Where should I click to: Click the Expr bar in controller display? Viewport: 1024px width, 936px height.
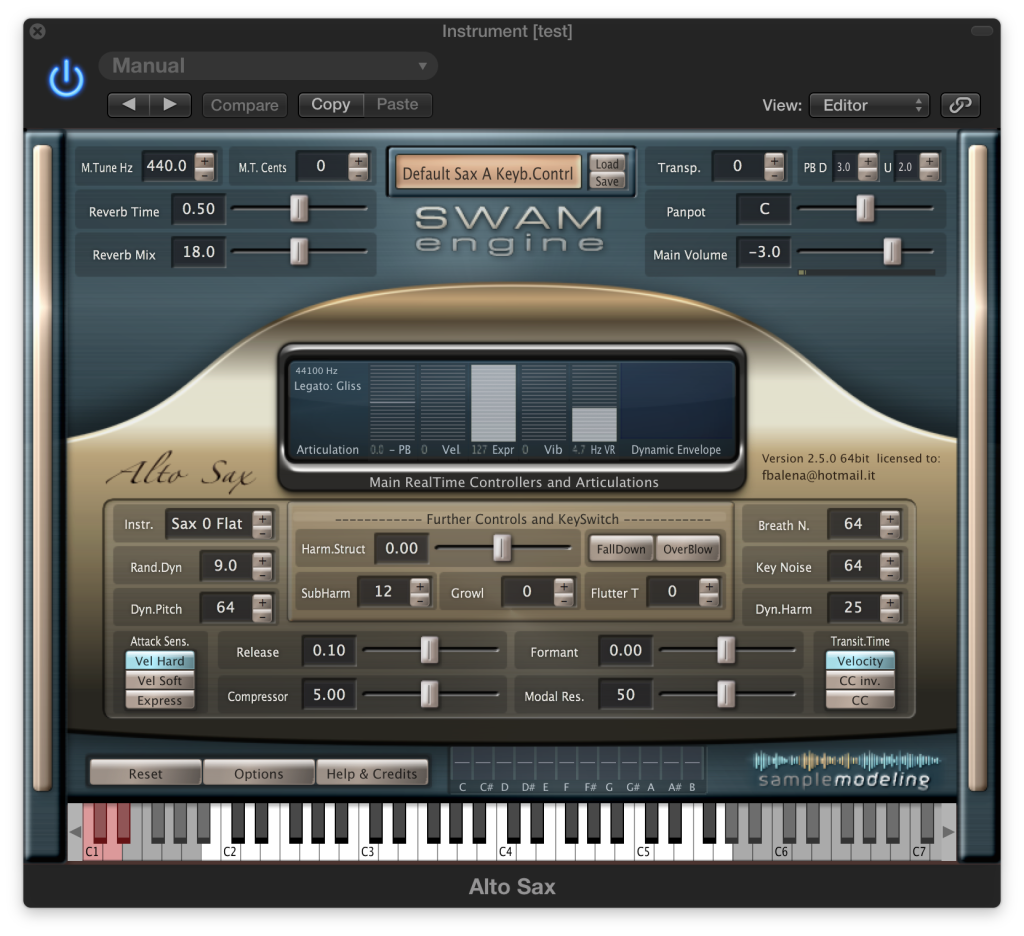[493, 402]
